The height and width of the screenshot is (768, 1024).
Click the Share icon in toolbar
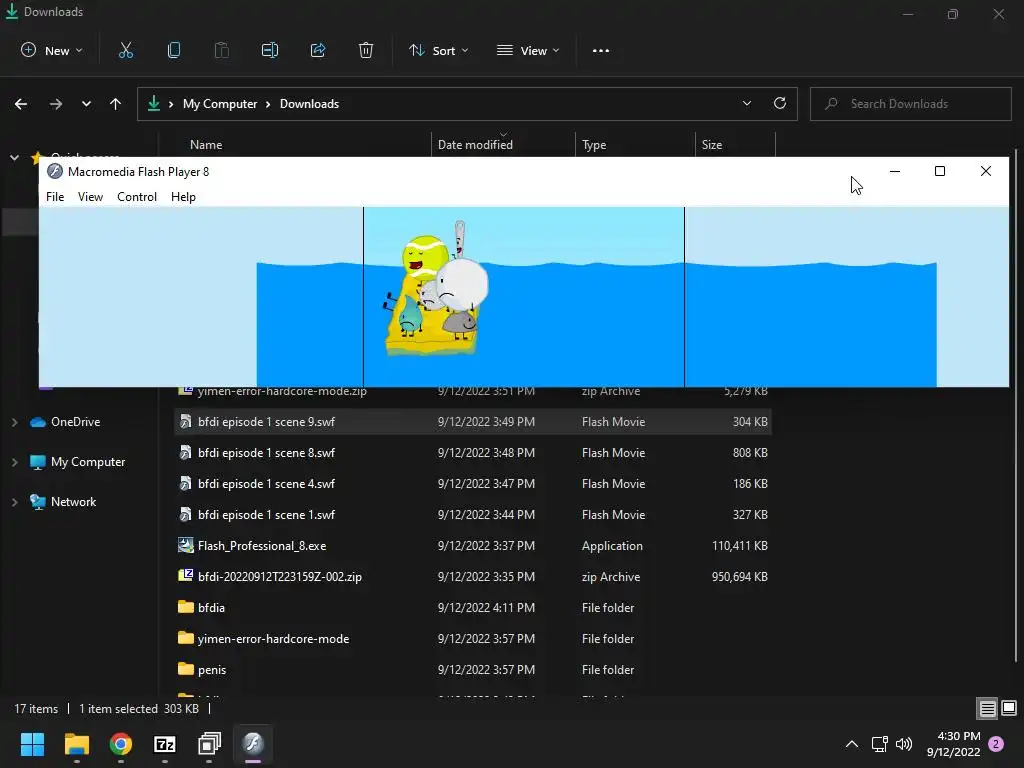[x=318, y=50]
